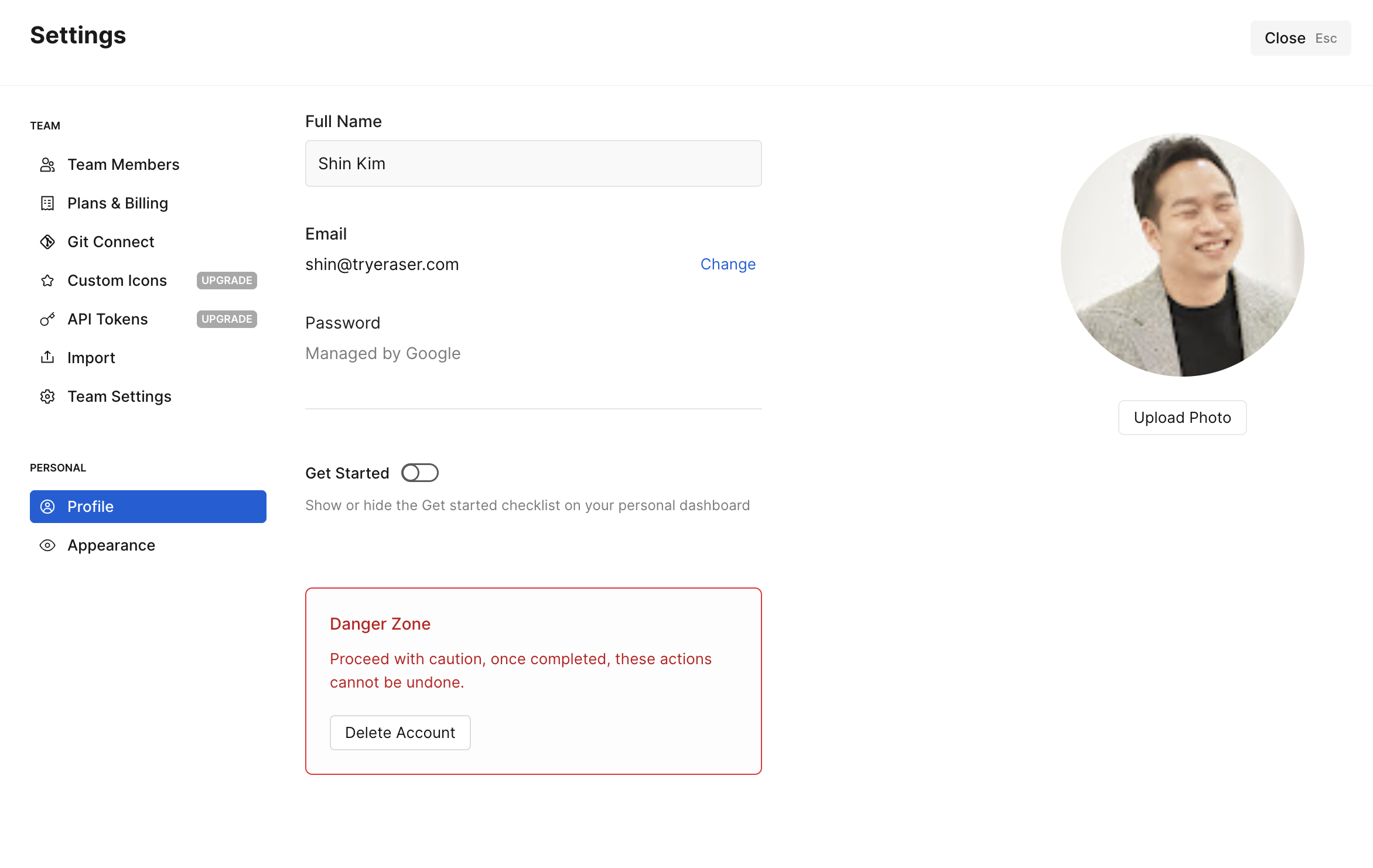Select Custom Icons menu item
Viewport: 1373px width, 868px height.
[x=148, y=281]
